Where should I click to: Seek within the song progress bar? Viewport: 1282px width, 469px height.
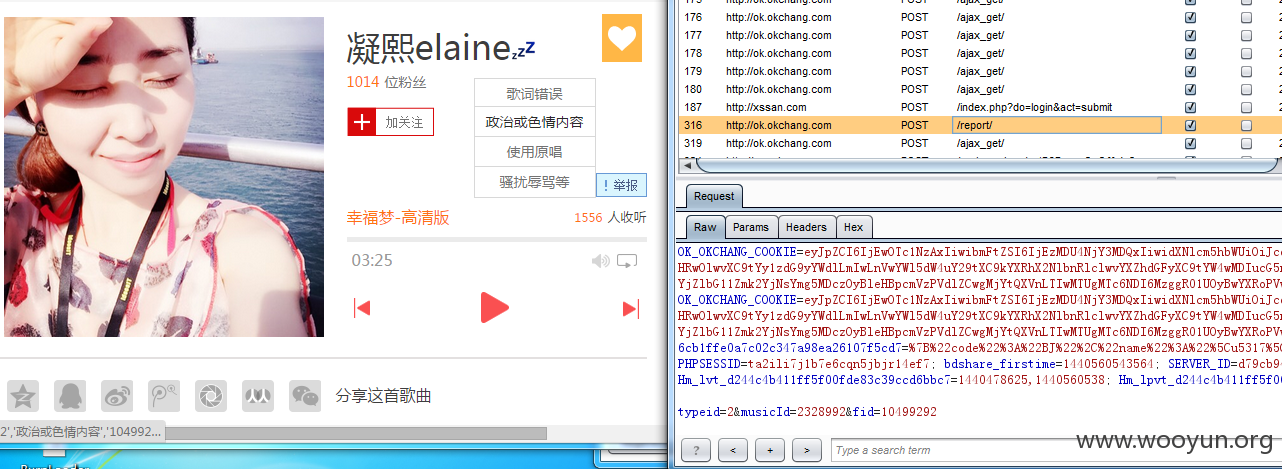497,240
